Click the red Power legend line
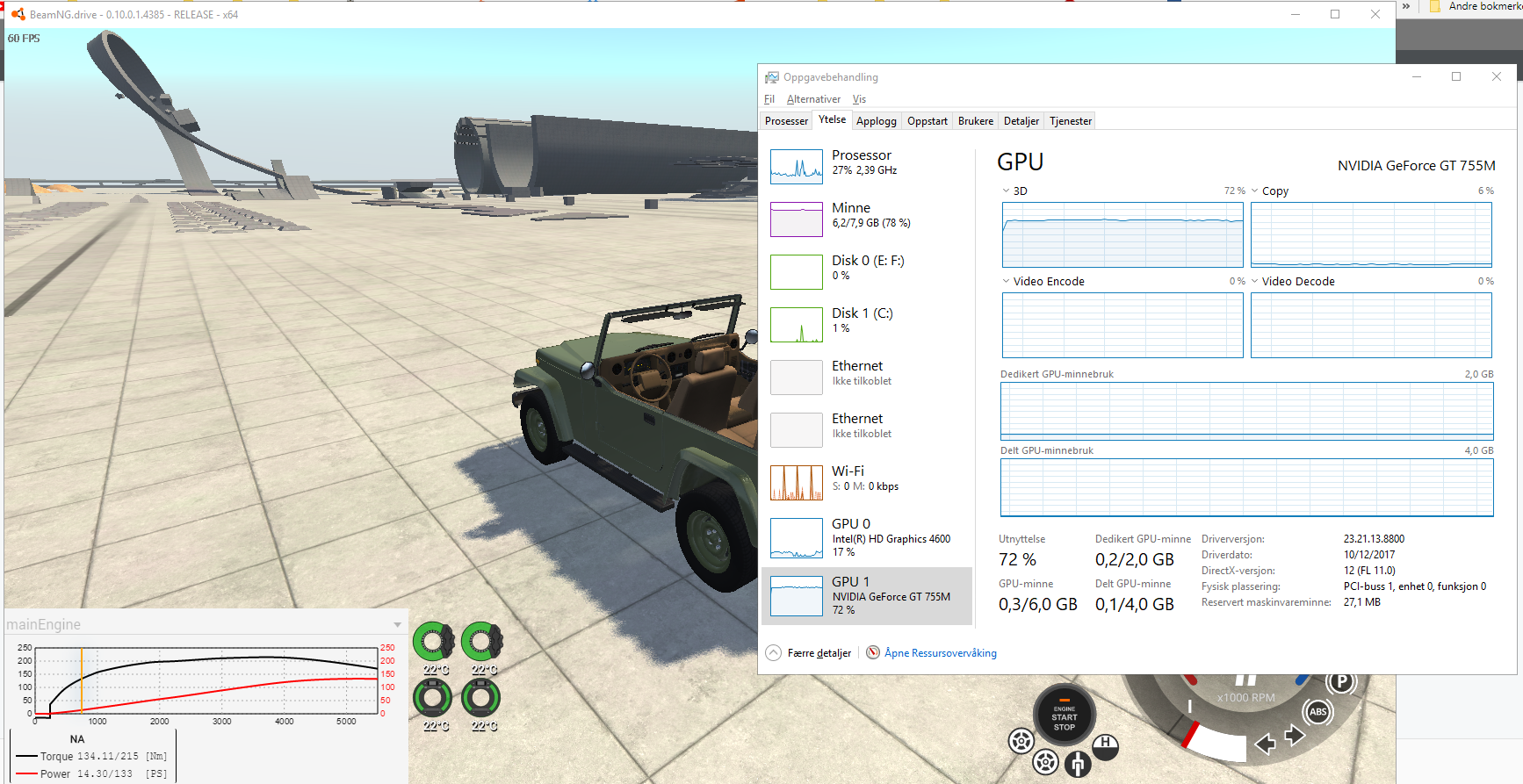The image size is (1523, 784). click(26, 773)
